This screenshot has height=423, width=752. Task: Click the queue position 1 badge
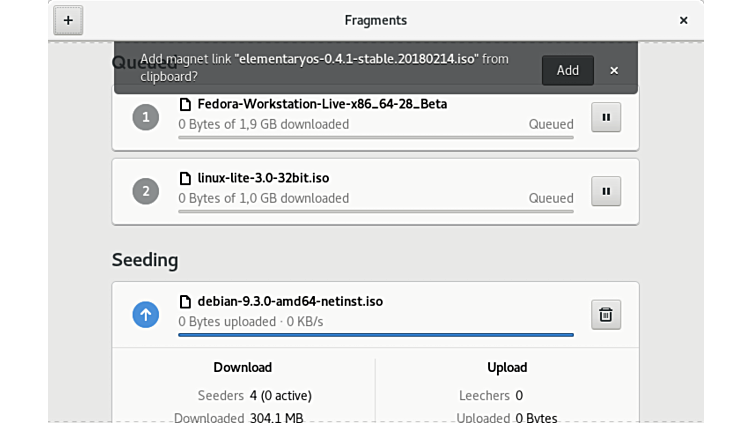[146, 117]
